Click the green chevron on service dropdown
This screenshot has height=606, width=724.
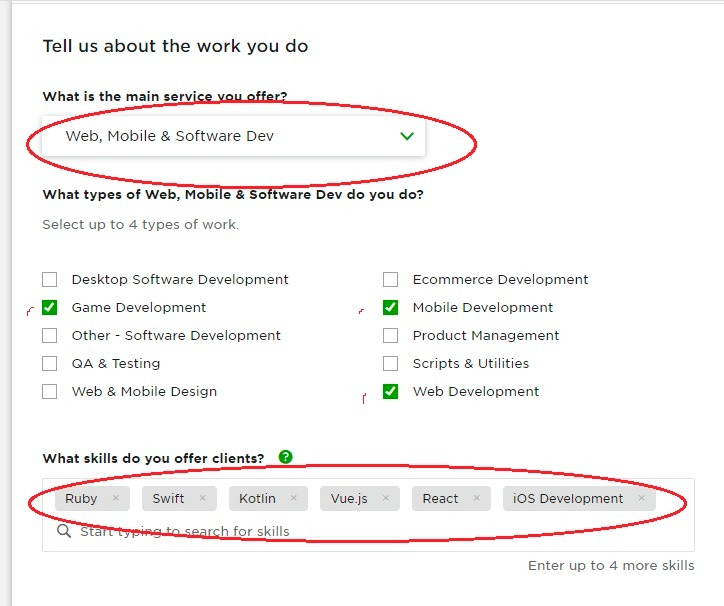(x=406, y=136)
